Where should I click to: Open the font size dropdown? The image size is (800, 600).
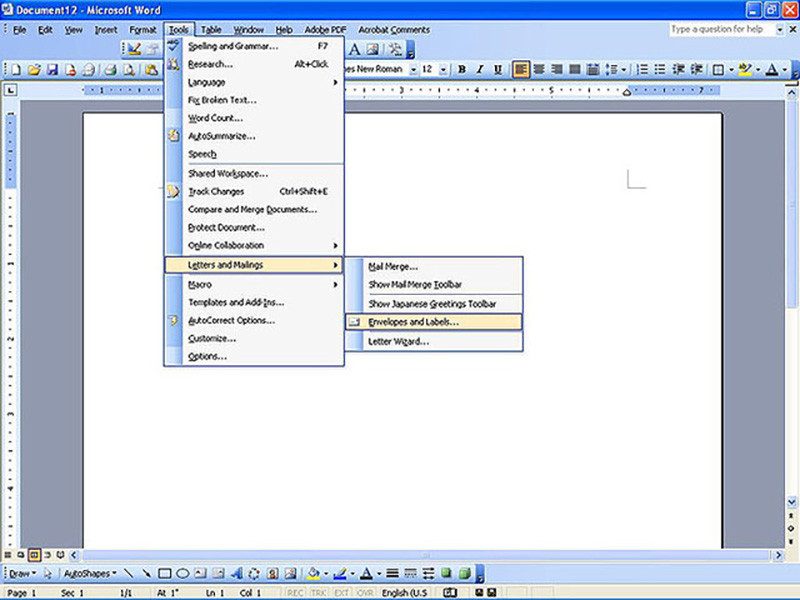(443, 69)
